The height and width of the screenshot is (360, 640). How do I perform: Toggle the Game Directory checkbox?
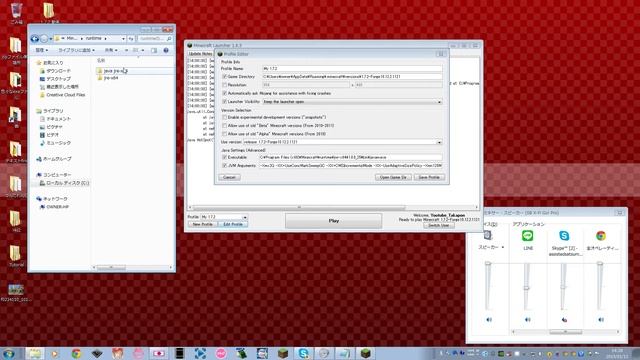pos(224,76)
